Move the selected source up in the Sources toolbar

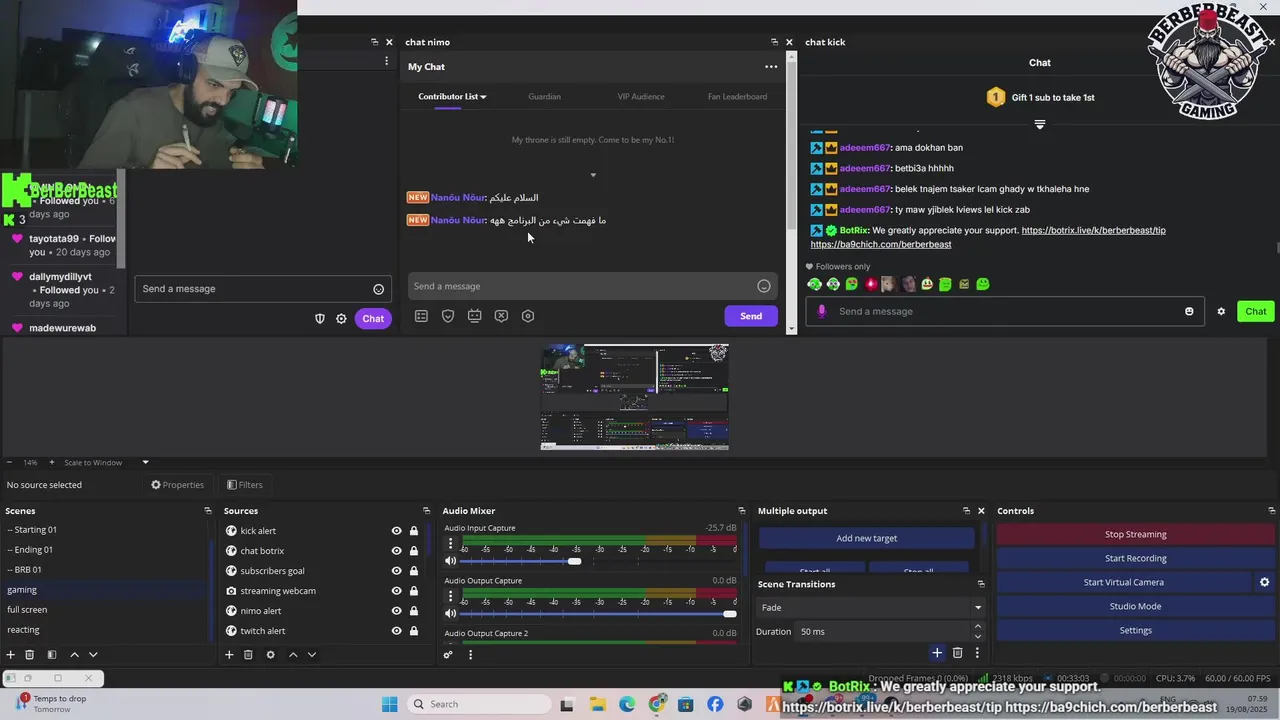click(293, 655)
